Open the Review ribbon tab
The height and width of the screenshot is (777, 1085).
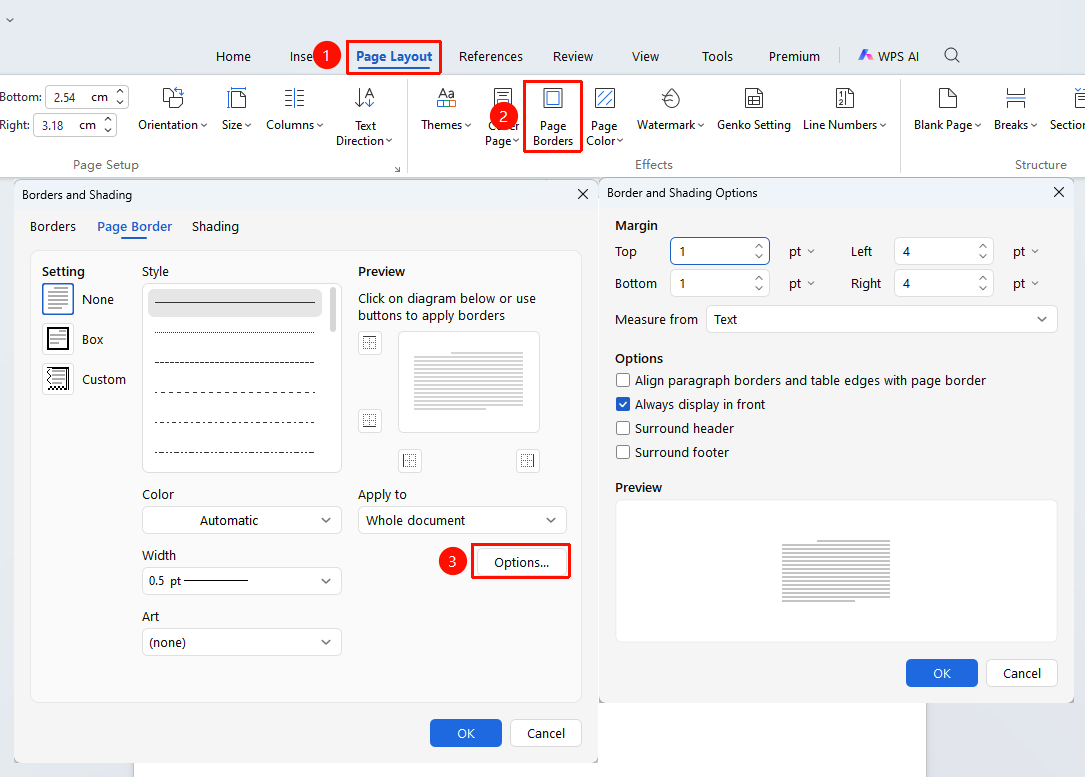(x=572, y=56)
